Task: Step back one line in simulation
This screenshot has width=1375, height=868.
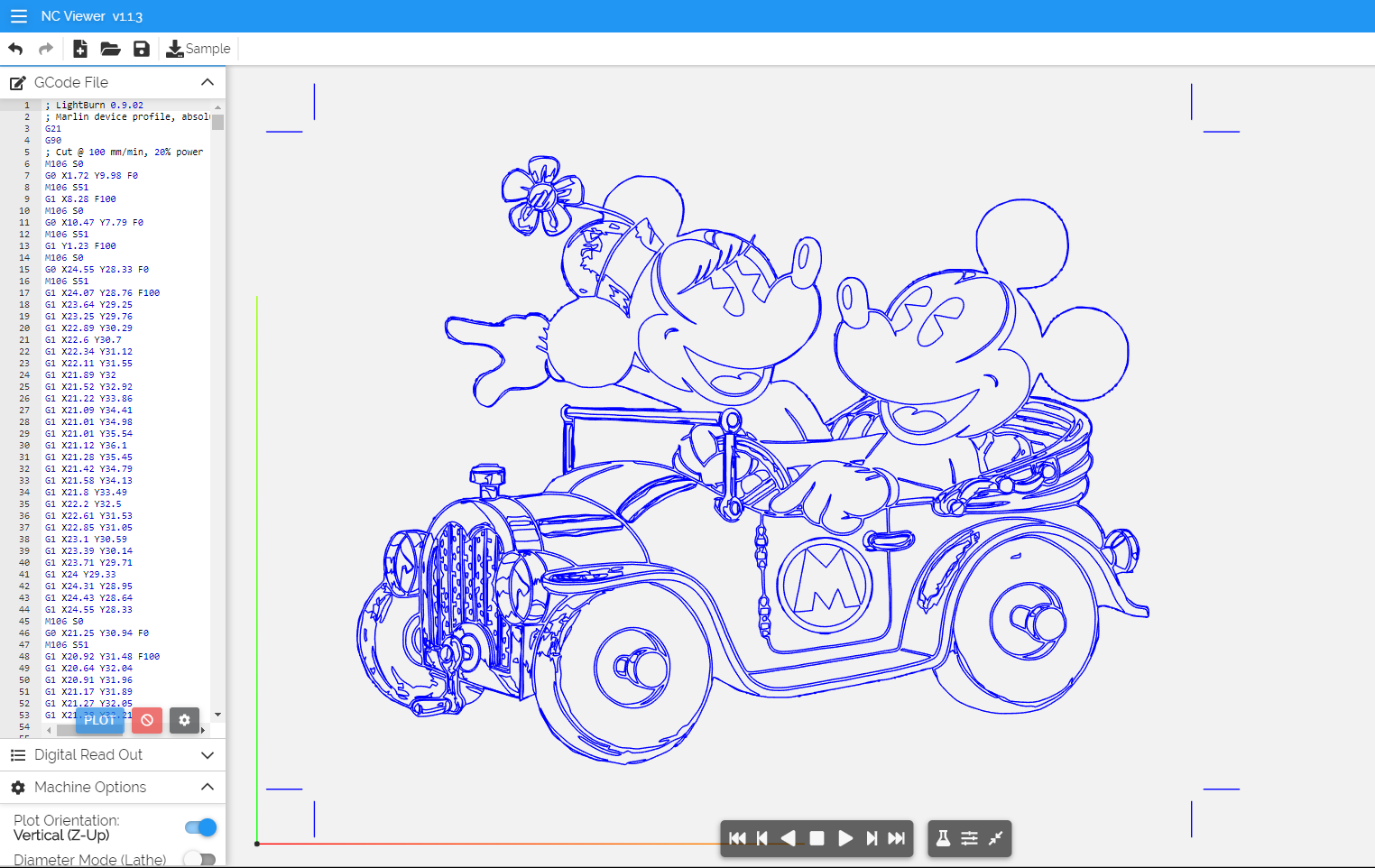Action: point(762,838)
